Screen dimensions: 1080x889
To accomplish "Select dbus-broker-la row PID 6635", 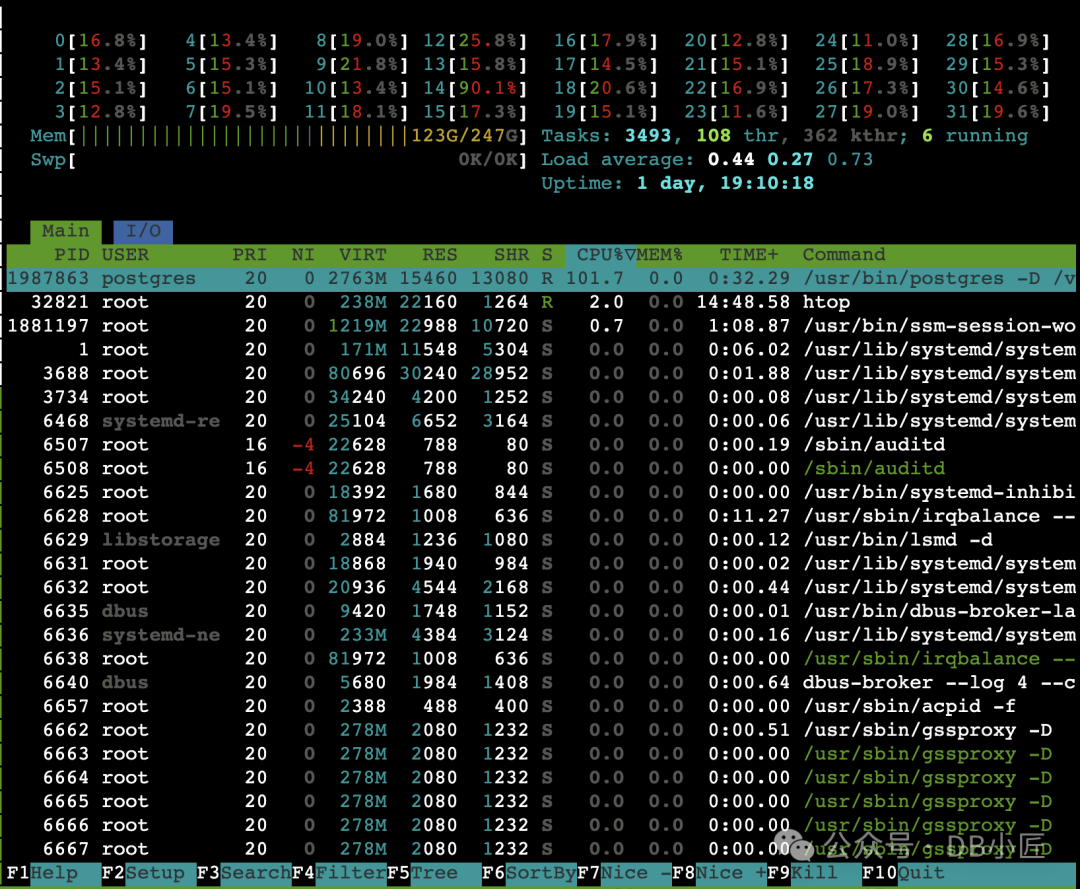I will [541, 611].
